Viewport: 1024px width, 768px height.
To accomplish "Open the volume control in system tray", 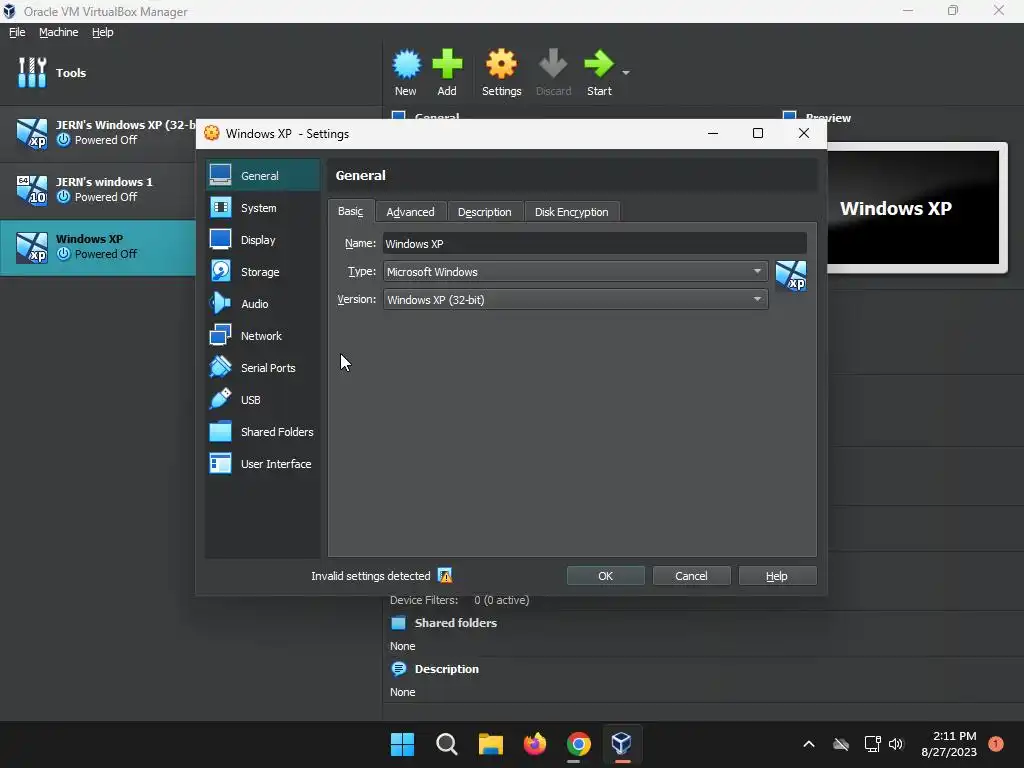I will [896, 744].
